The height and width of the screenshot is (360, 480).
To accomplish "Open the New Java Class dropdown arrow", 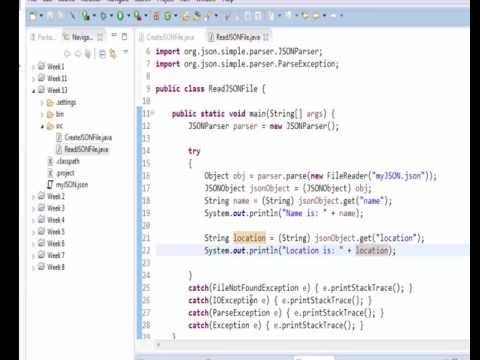I will [176, 16].
